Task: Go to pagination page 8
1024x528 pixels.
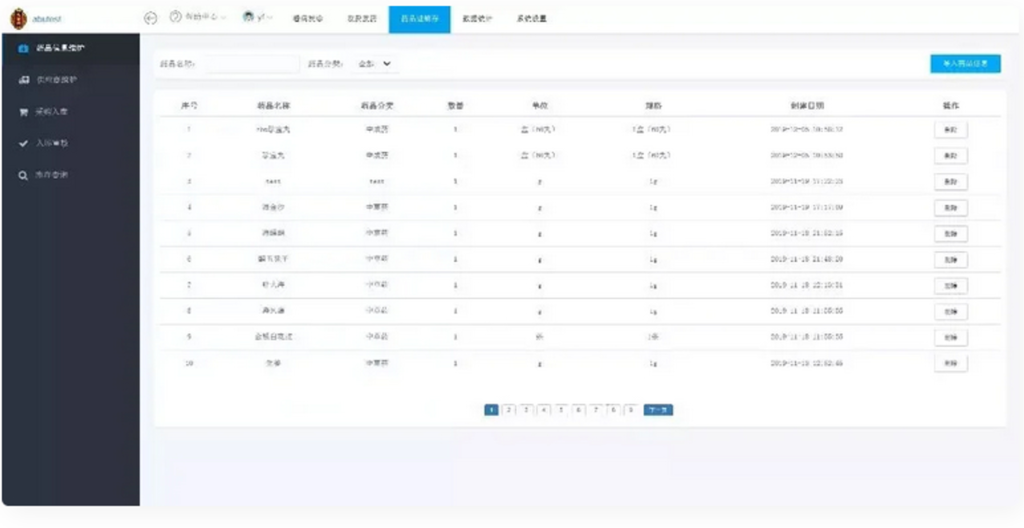Action: (x=613, y=410)
